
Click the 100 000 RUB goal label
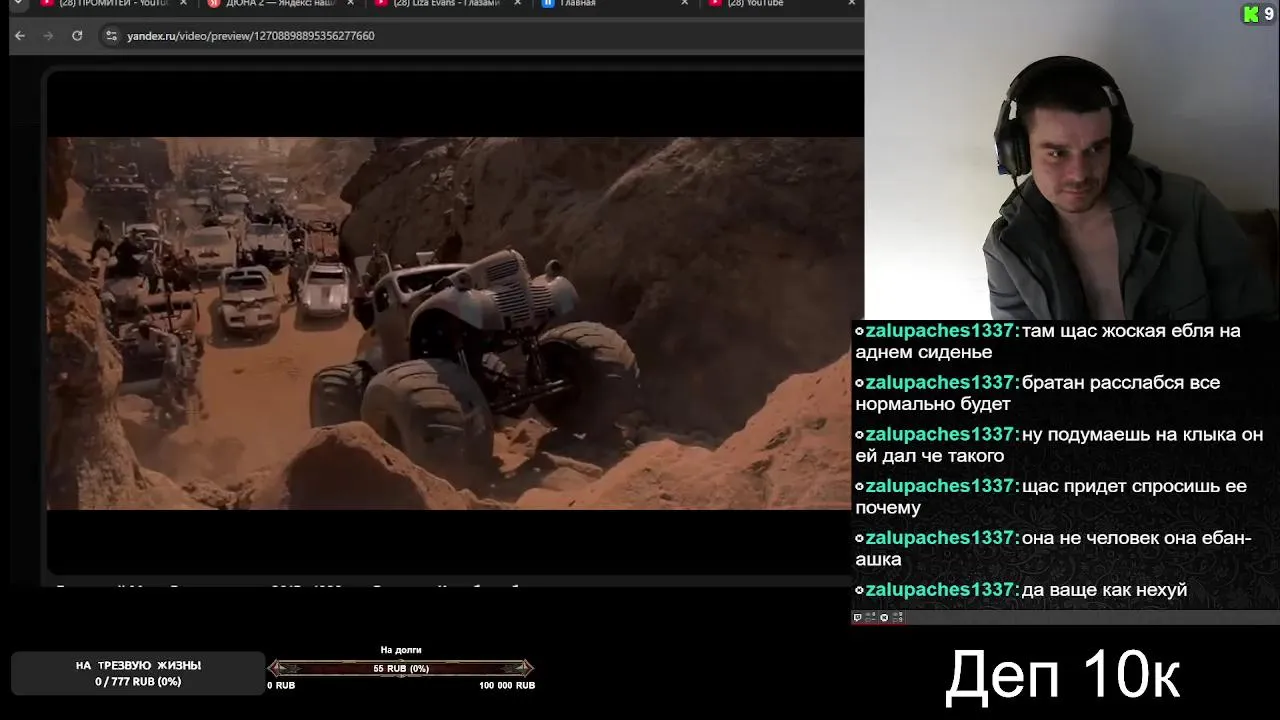507,685
